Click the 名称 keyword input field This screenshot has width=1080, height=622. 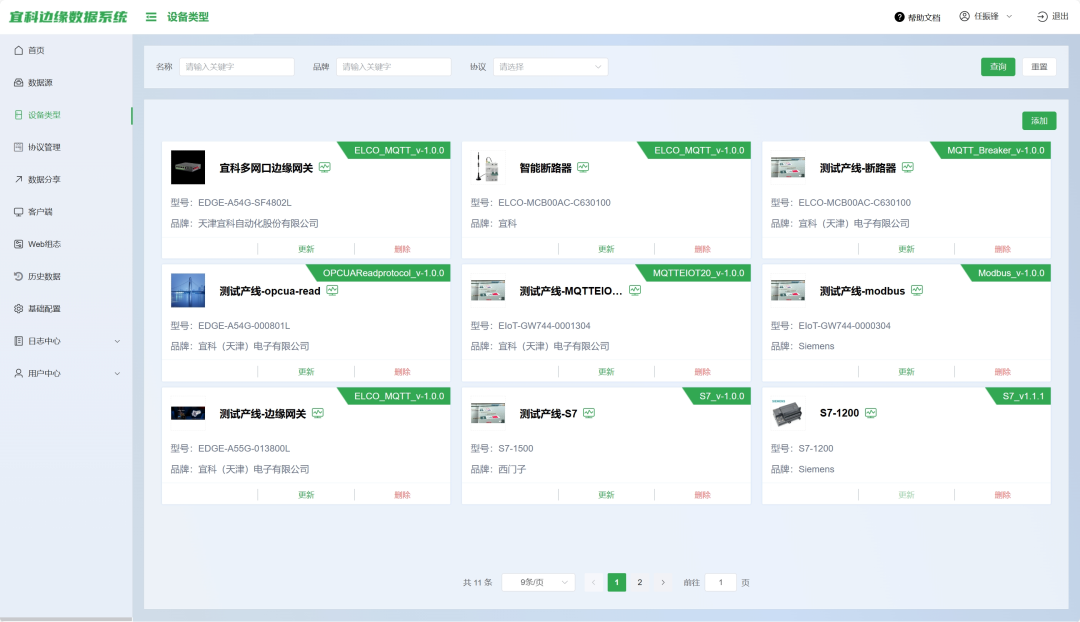point(237,67)
